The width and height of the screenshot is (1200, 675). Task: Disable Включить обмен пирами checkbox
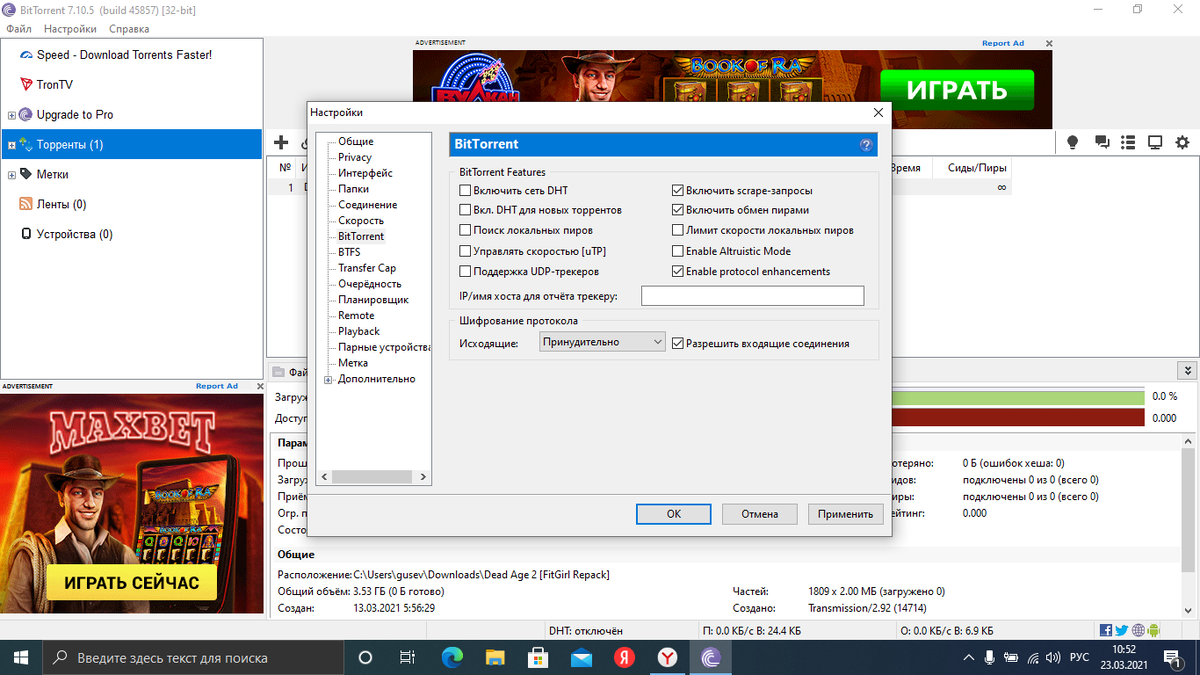[x=678, y=210]
